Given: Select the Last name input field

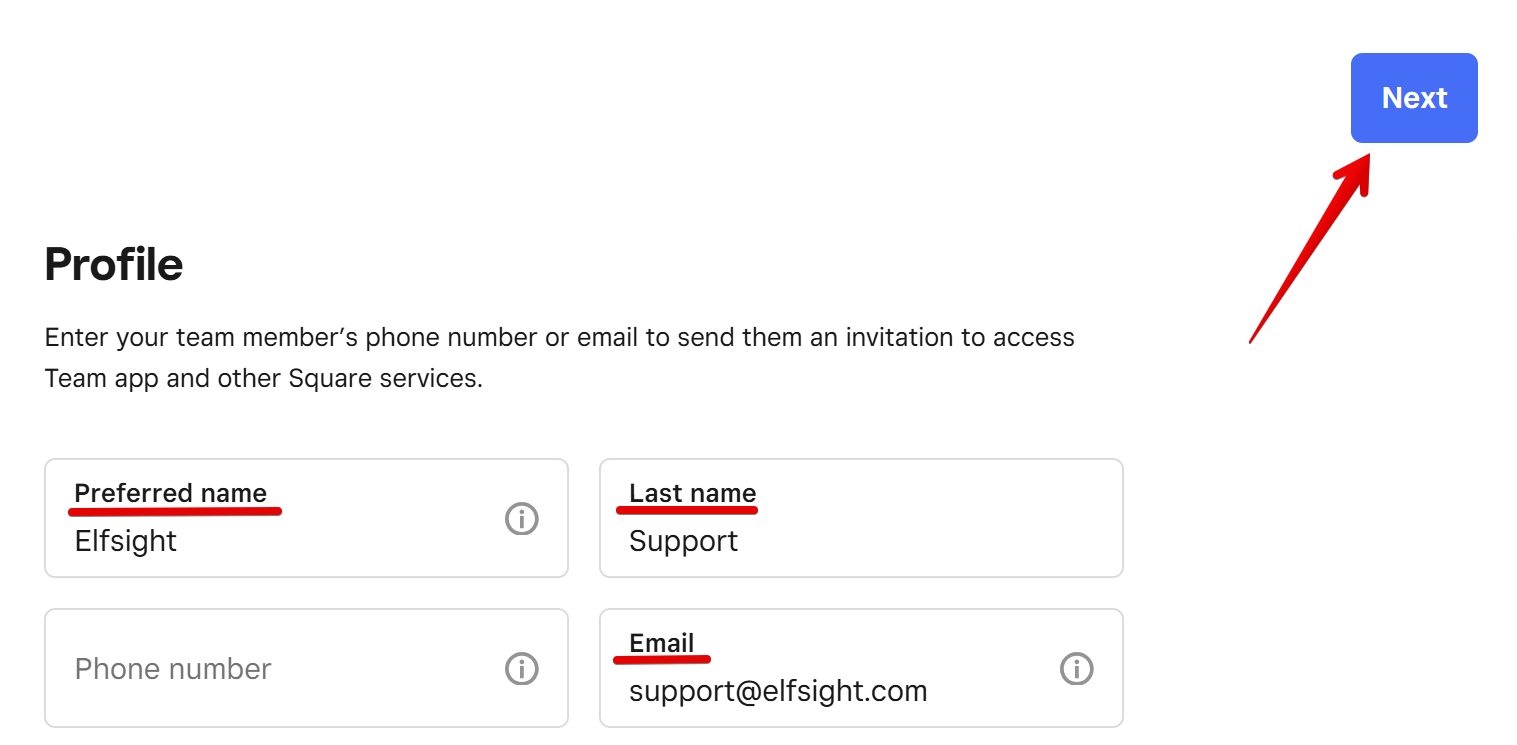Looking at the screenshot, I should 861,518.
